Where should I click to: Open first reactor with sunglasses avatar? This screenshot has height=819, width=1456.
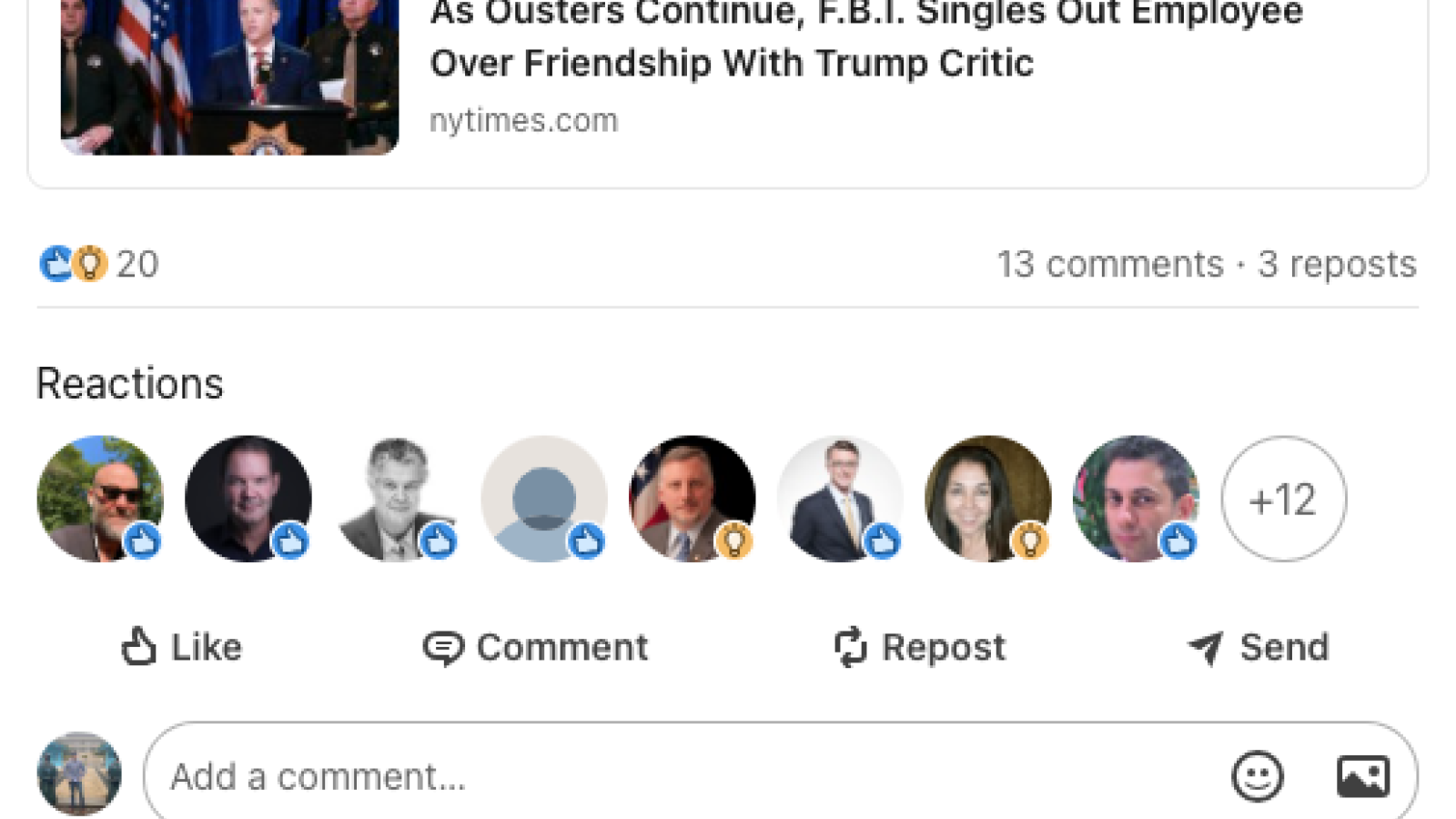99,499
